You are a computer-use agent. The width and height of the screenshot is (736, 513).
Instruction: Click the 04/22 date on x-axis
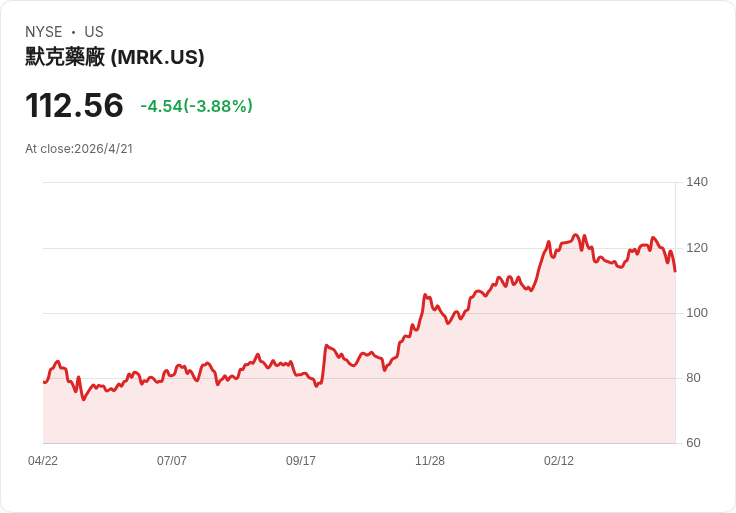pos(43,461)
